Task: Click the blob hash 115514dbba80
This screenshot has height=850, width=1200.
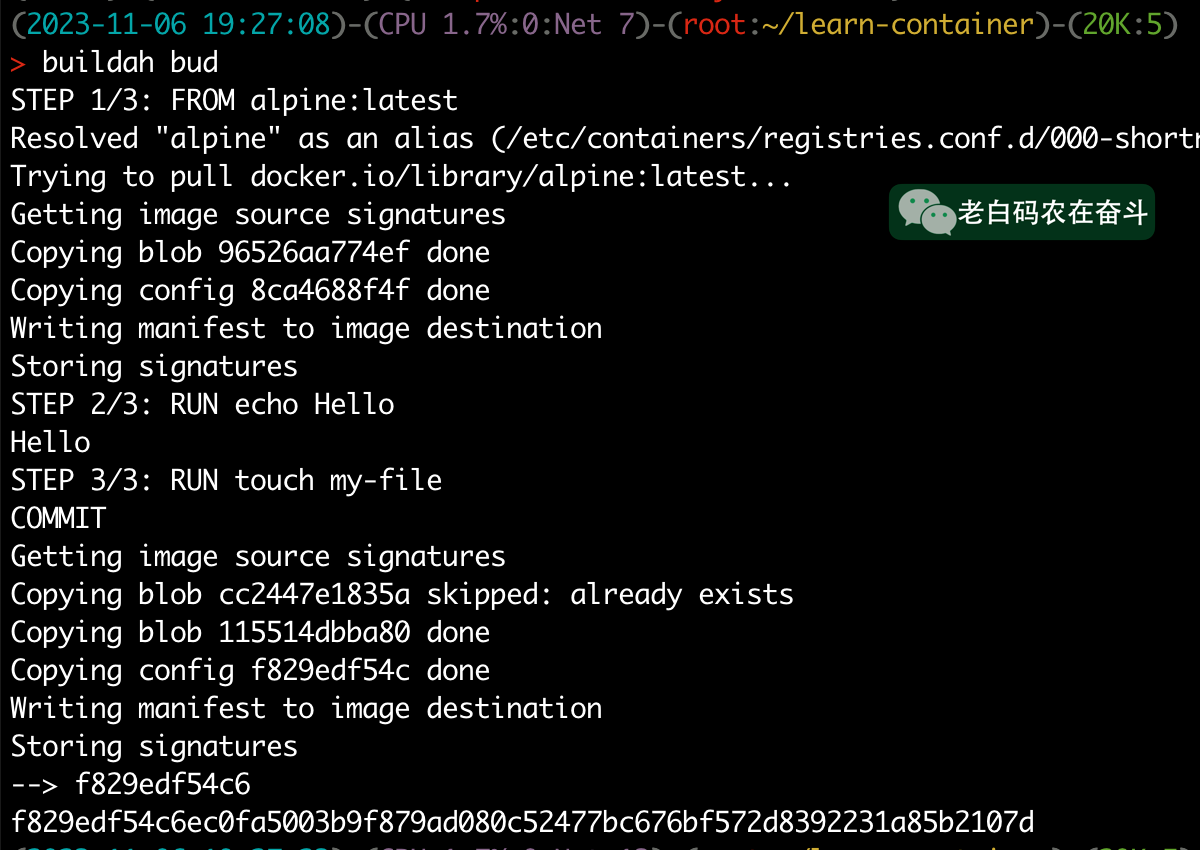Action: (314, 632)
